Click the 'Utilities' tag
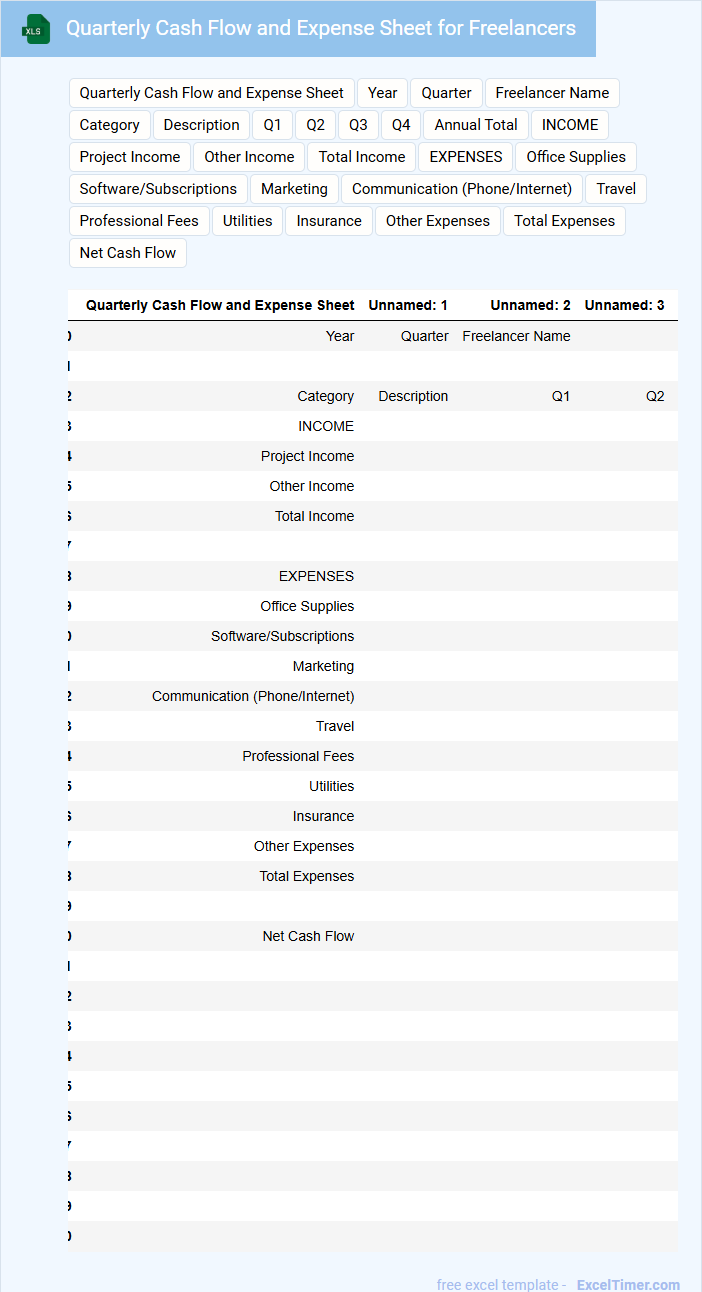Screen dimensions: 702x1292 248,221
